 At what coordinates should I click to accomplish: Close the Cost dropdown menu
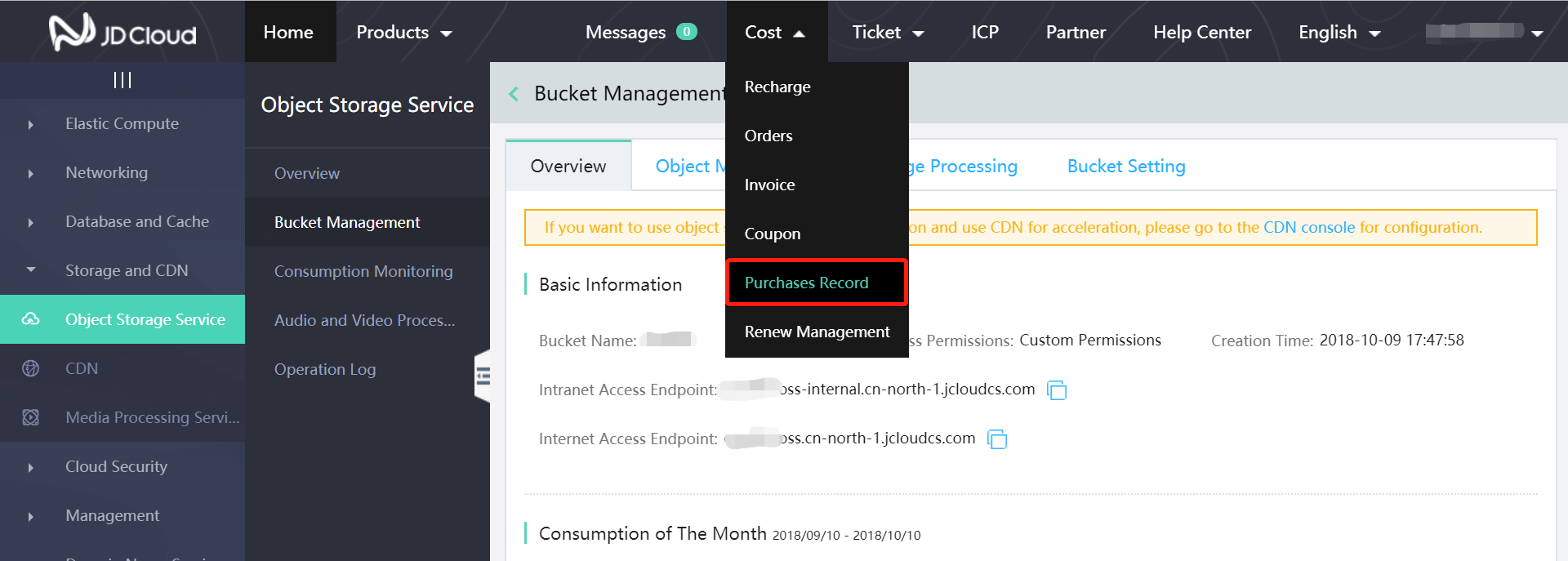point(775,32)
